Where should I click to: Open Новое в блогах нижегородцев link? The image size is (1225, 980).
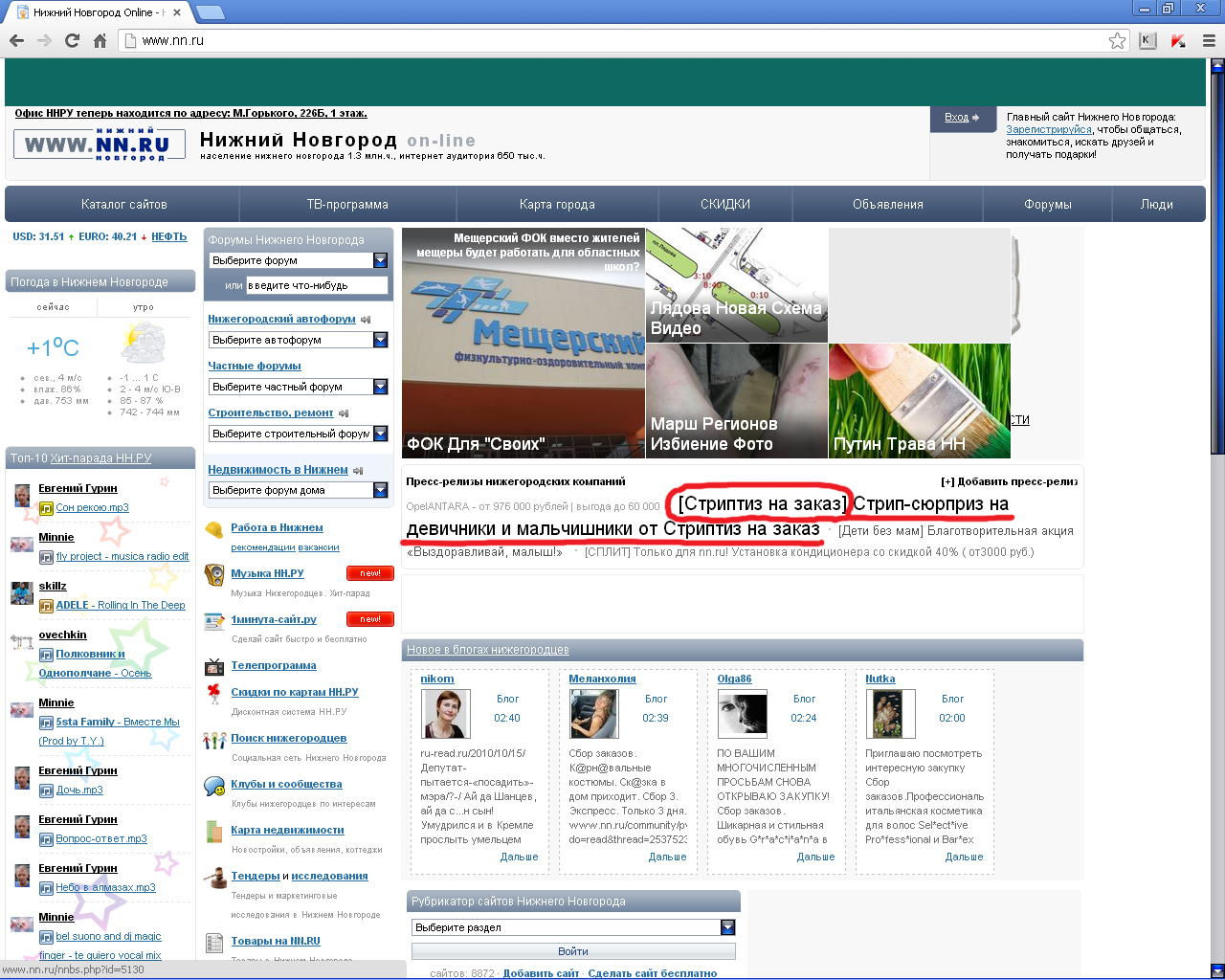[488, 650]
